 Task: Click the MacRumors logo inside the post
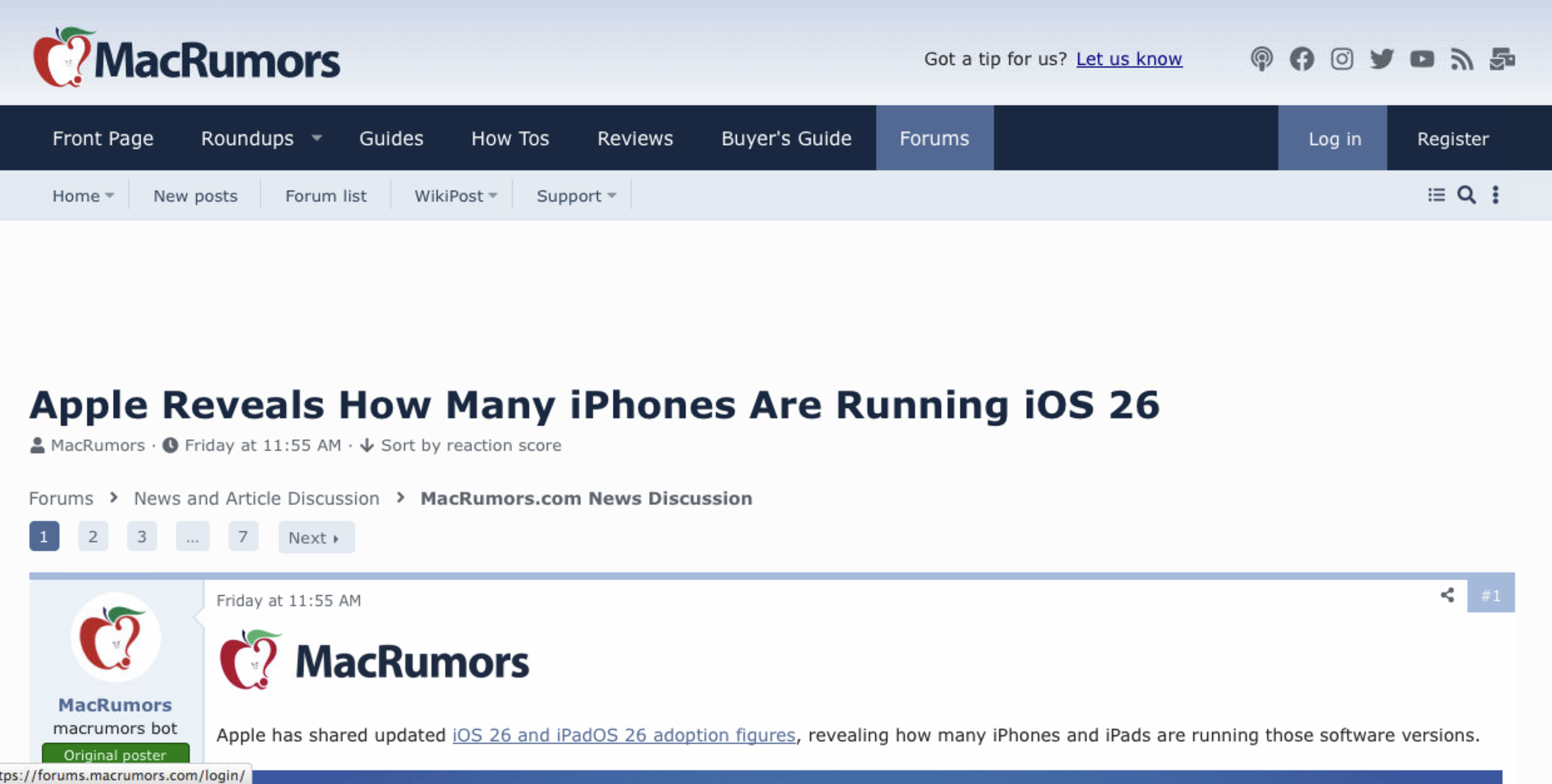(x=374, y=660)
